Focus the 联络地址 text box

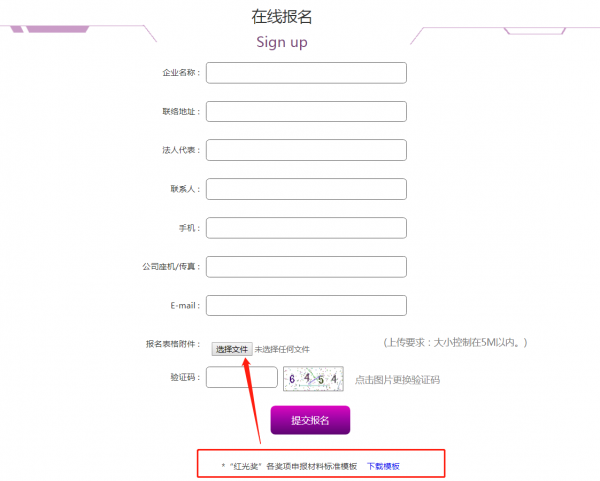pos(306,111)
